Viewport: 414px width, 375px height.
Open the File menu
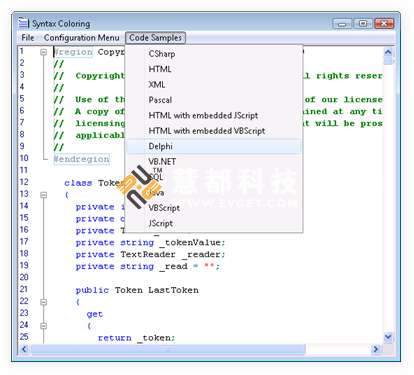tap(28, 38)
